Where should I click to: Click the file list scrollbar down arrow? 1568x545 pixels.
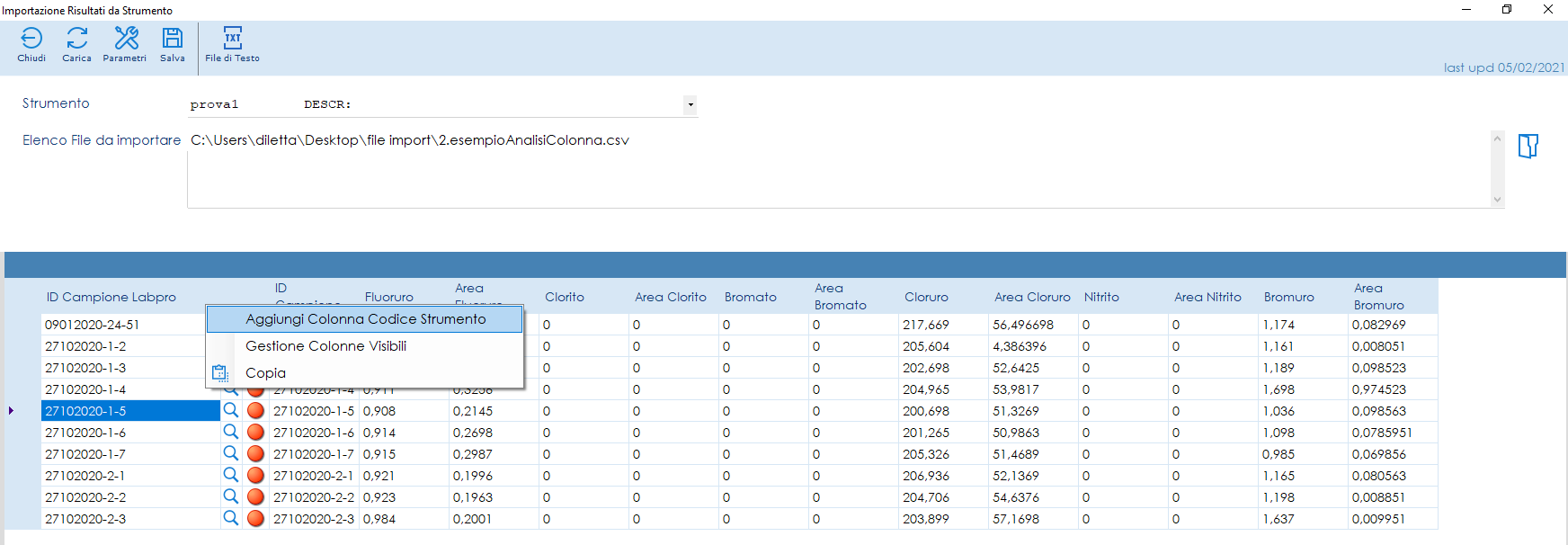click(1497, 200)
